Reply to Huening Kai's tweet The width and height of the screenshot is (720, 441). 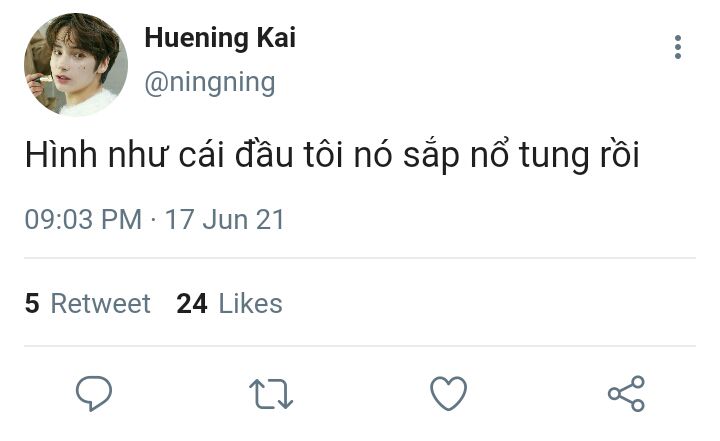pyautogui.click(x=94, y=393)
